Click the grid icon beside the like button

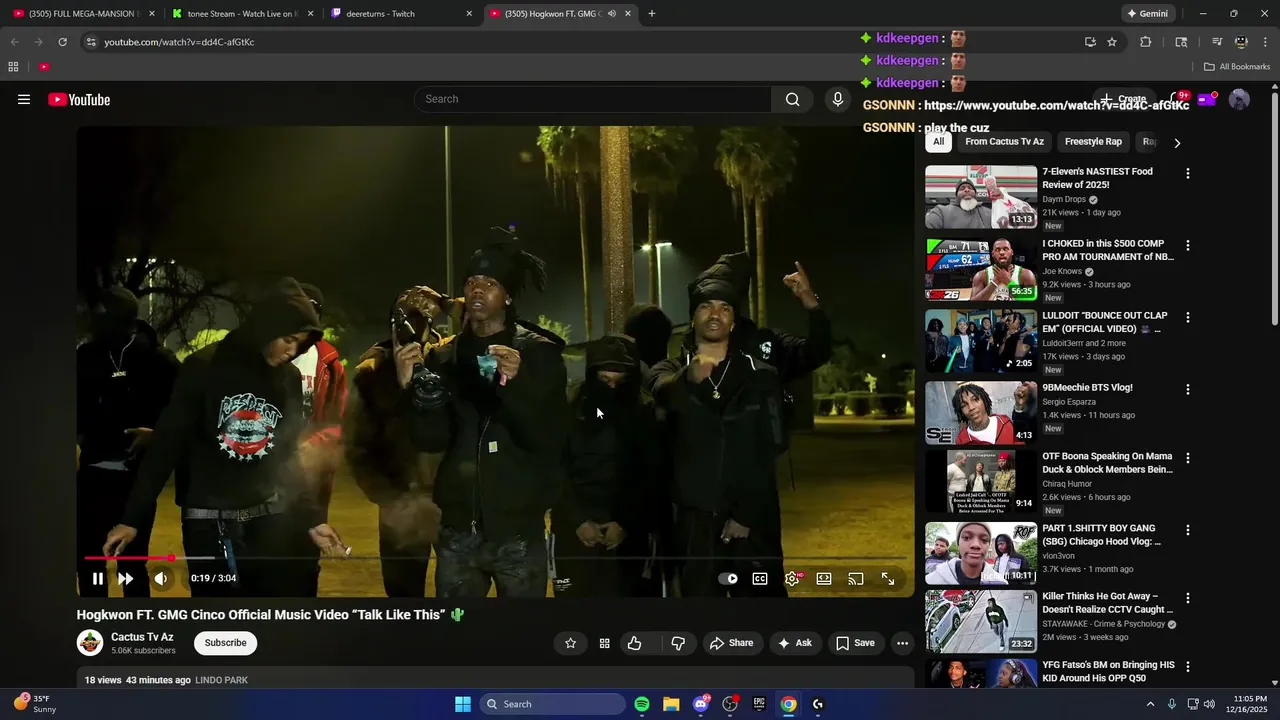point(604,643)
